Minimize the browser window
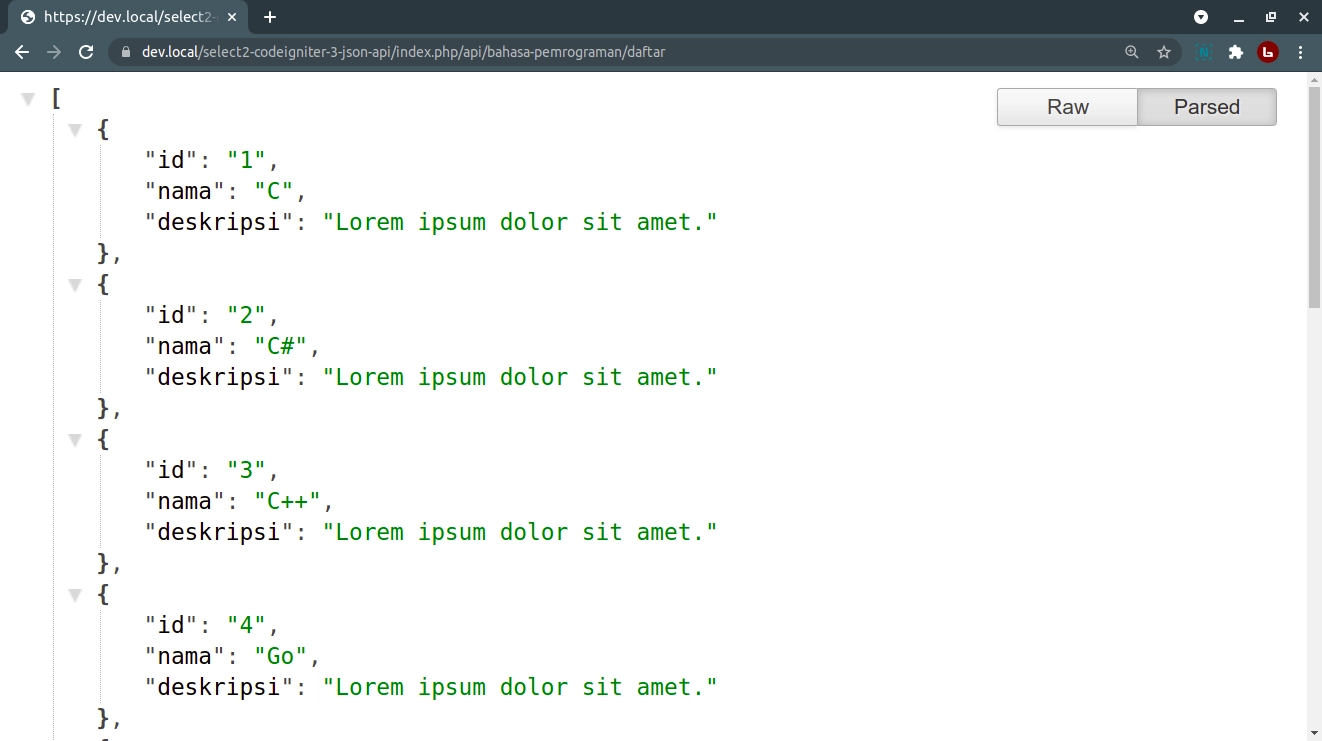1322x741 pixels. click(1239, 17)
